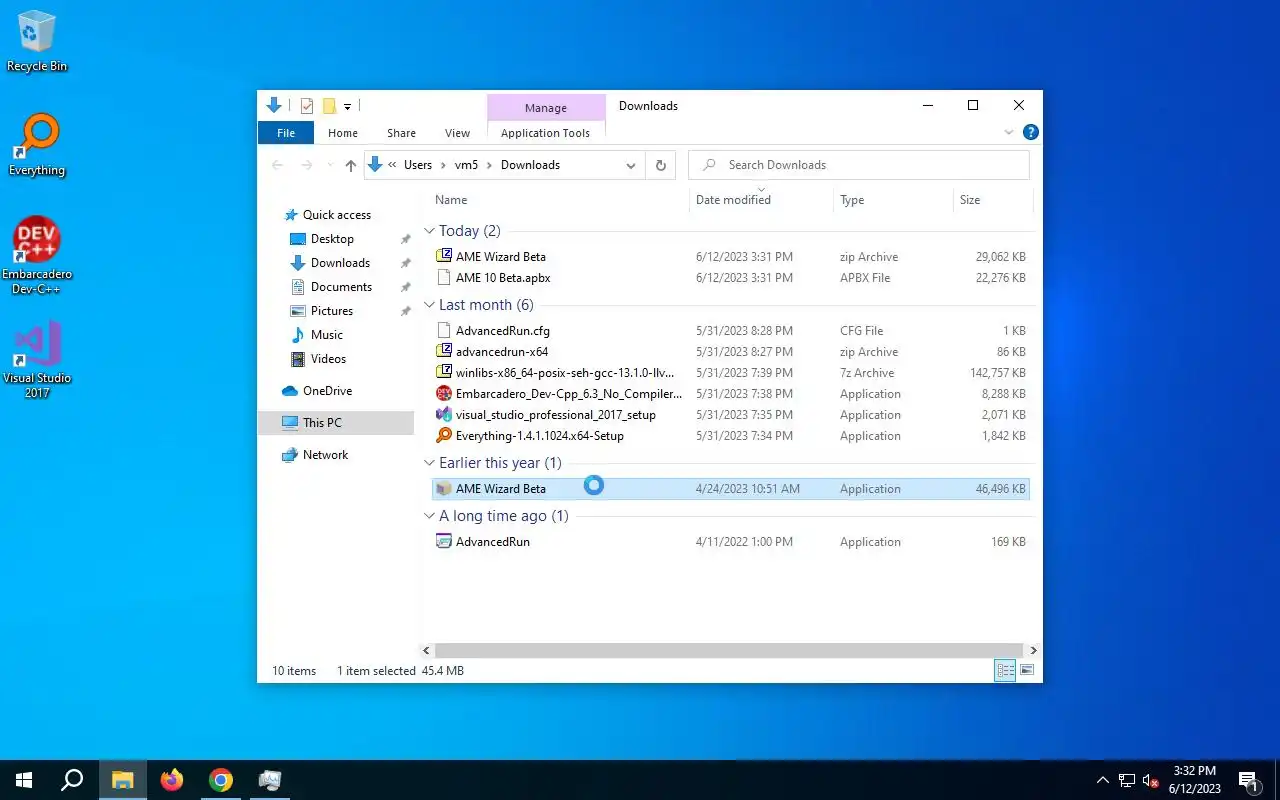Select the AdvancedRun.cfg file

click(x=731, y=331)
